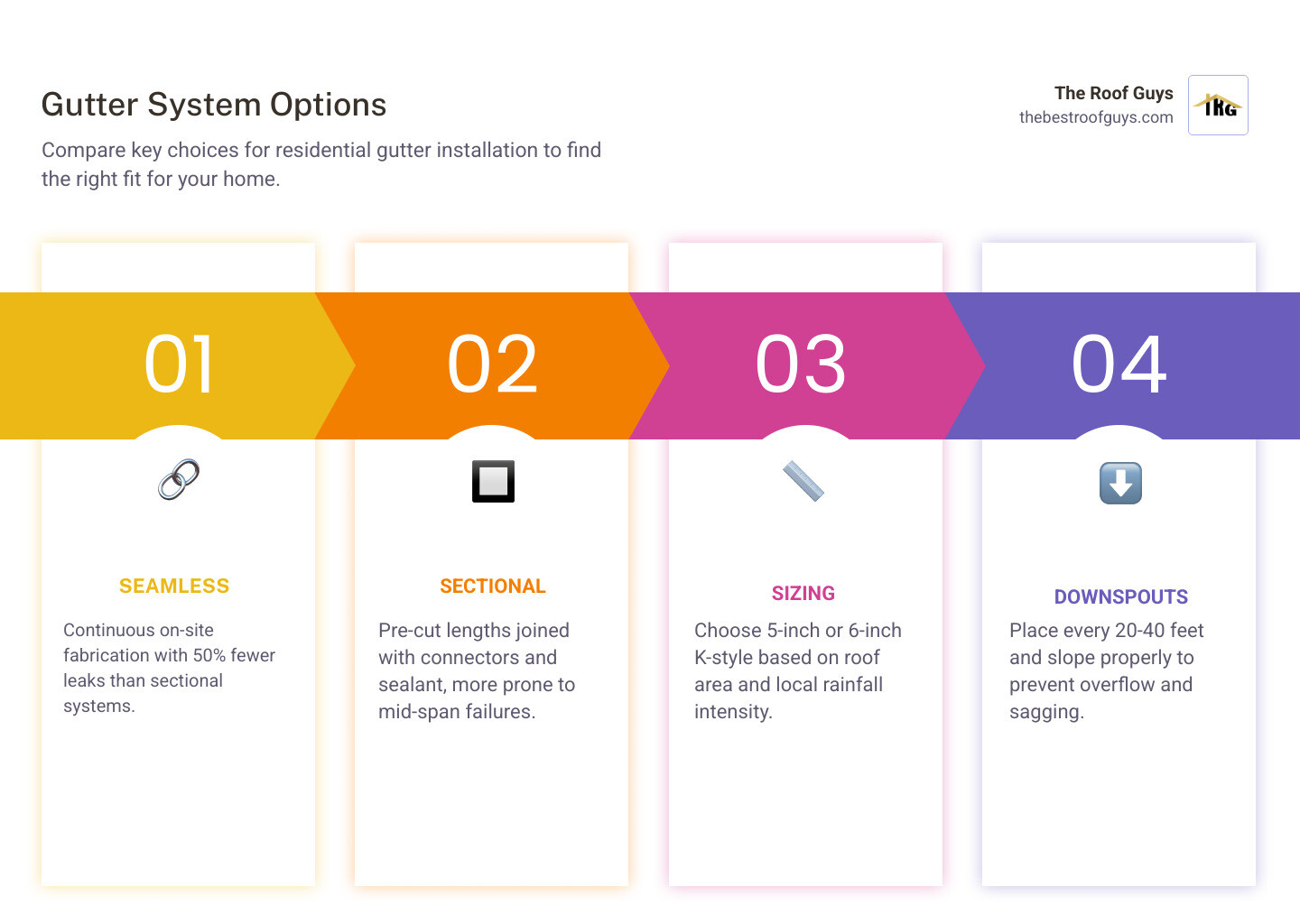Select the orange 02 arrow segment
This screenshot has width=1300, height=924.
(492, 365)
